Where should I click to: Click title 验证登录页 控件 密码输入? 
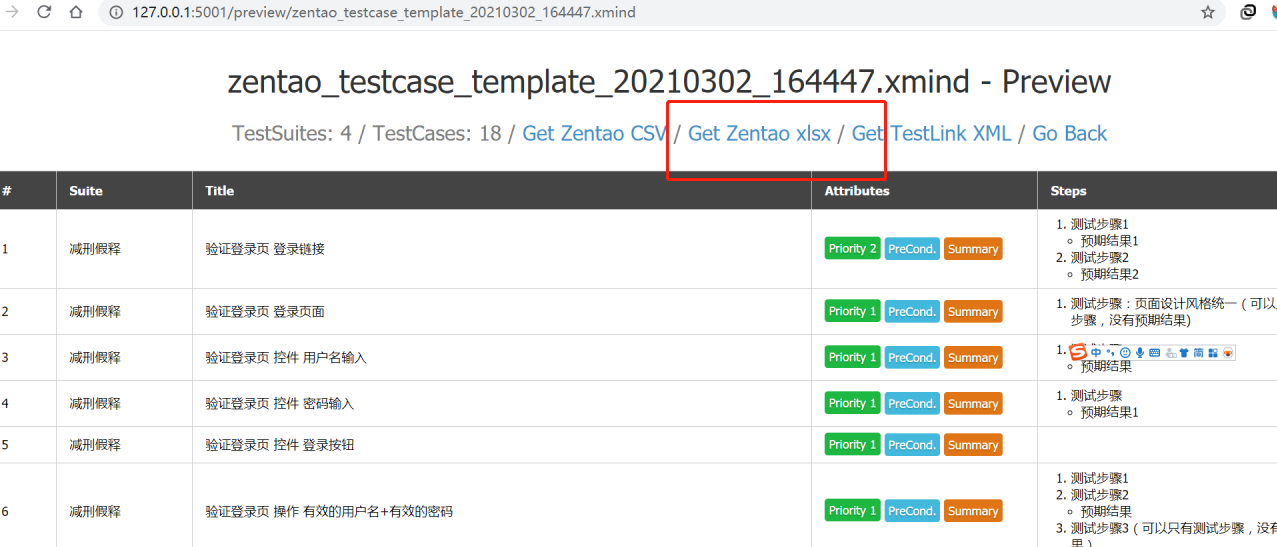coord(279,403)
